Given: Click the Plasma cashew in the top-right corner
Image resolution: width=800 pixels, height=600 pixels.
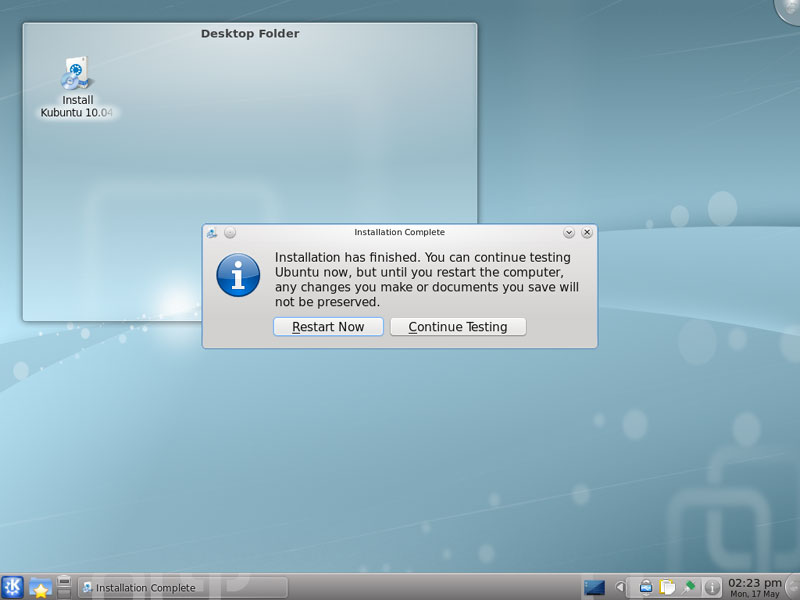Looking at the screenshot, I should pos(789,9).
